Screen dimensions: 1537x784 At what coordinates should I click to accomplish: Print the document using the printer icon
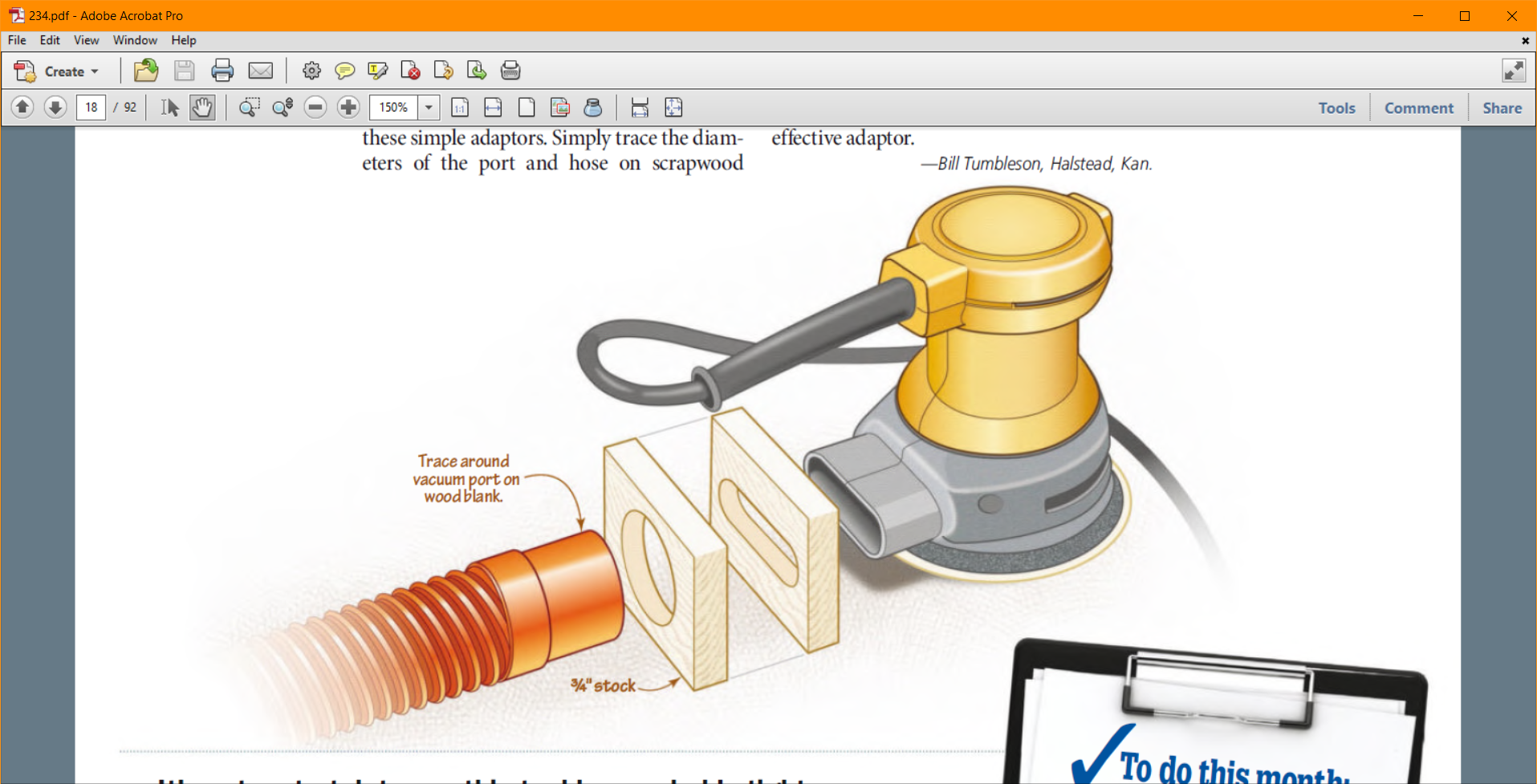[x=222, y=71]
